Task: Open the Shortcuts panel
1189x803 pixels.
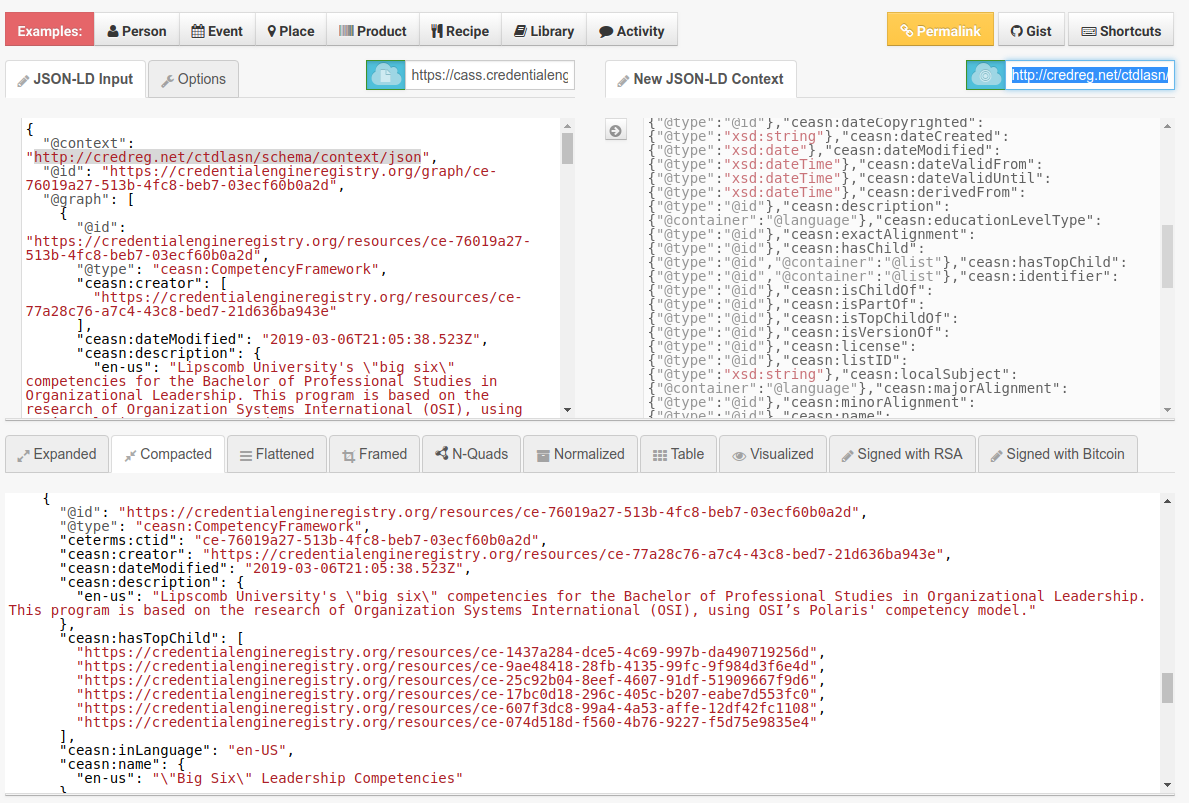Action: pyautogui.click(x=1120, y=29)
